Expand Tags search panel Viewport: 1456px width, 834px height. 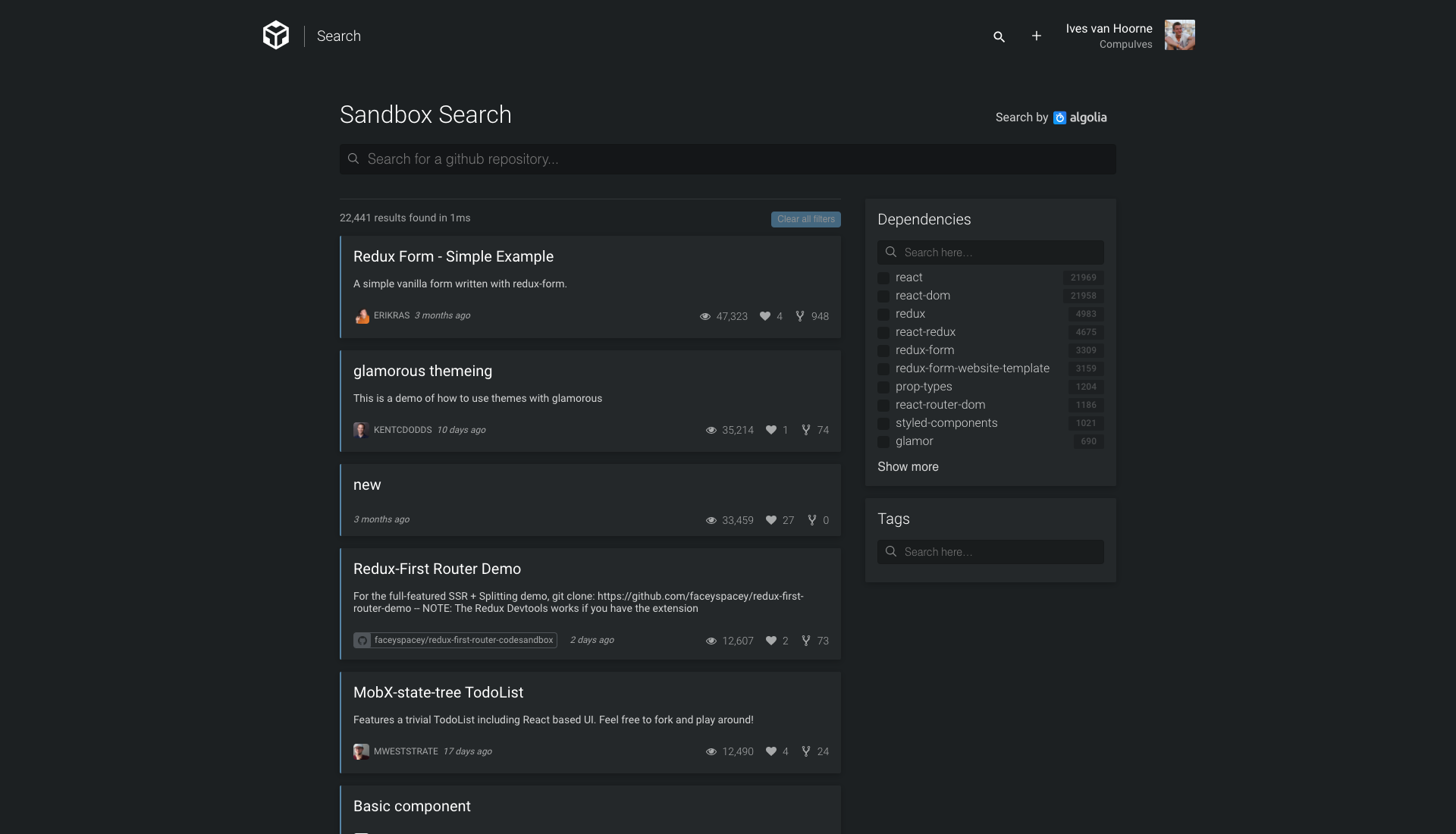click(x=990, y=551)
